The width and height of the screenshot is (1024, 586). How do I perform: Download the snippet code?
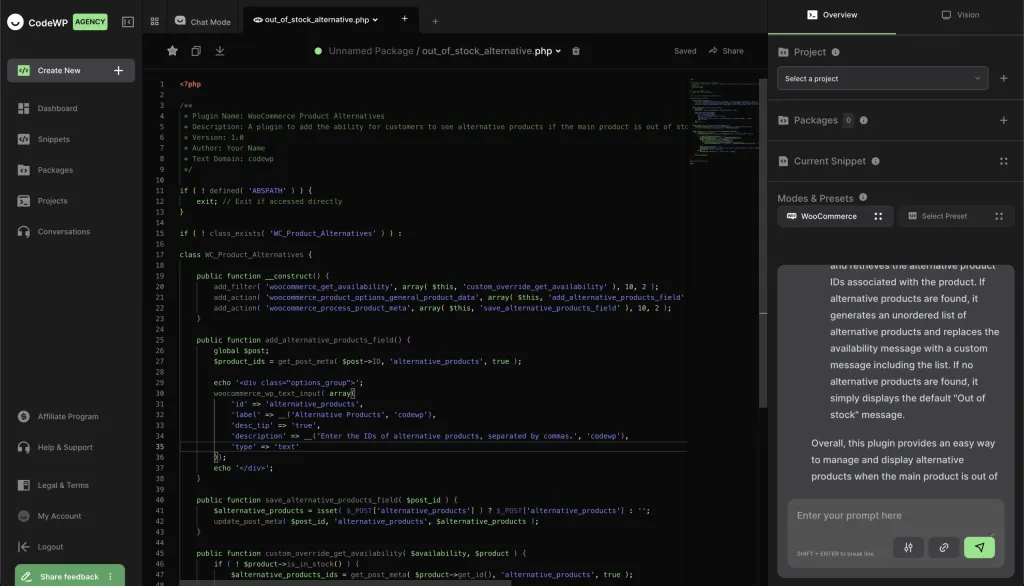(218, 51)
